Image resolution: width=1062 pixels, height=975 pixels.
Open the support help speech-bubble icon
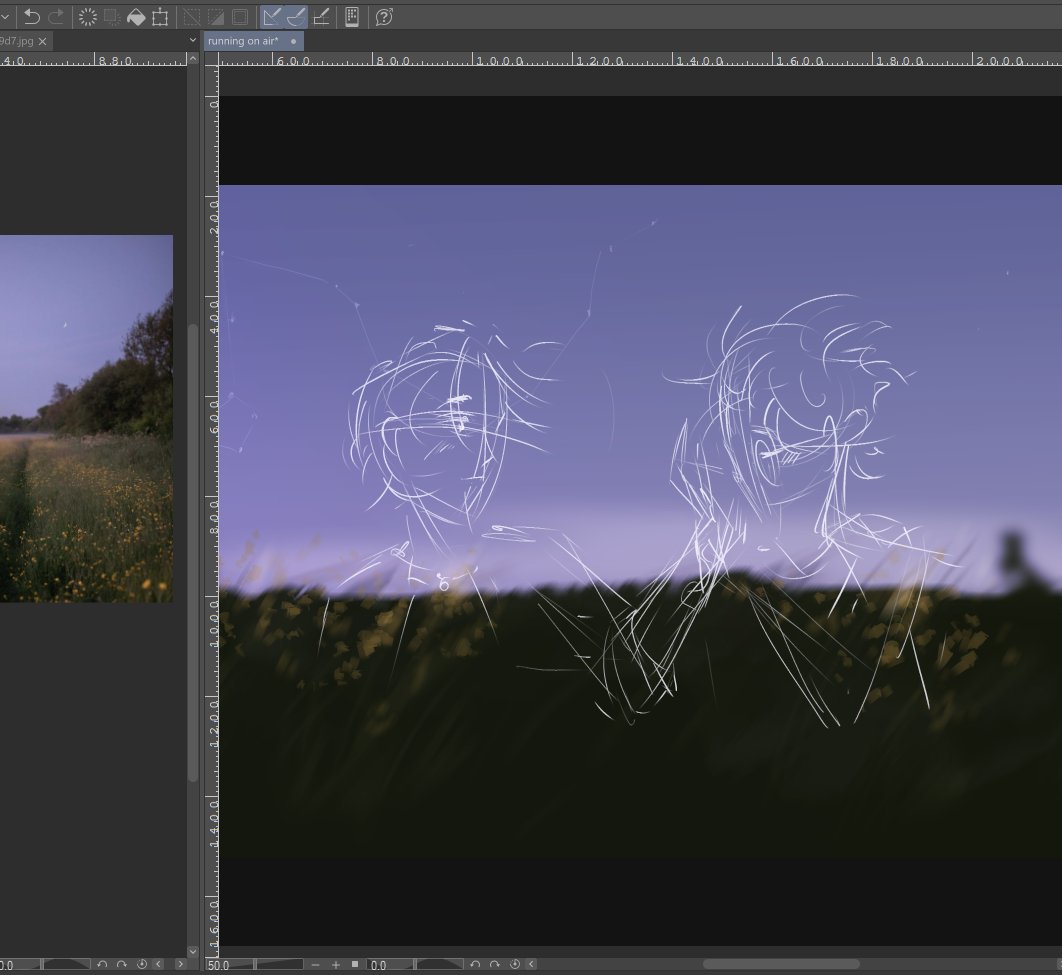point(384,17)
